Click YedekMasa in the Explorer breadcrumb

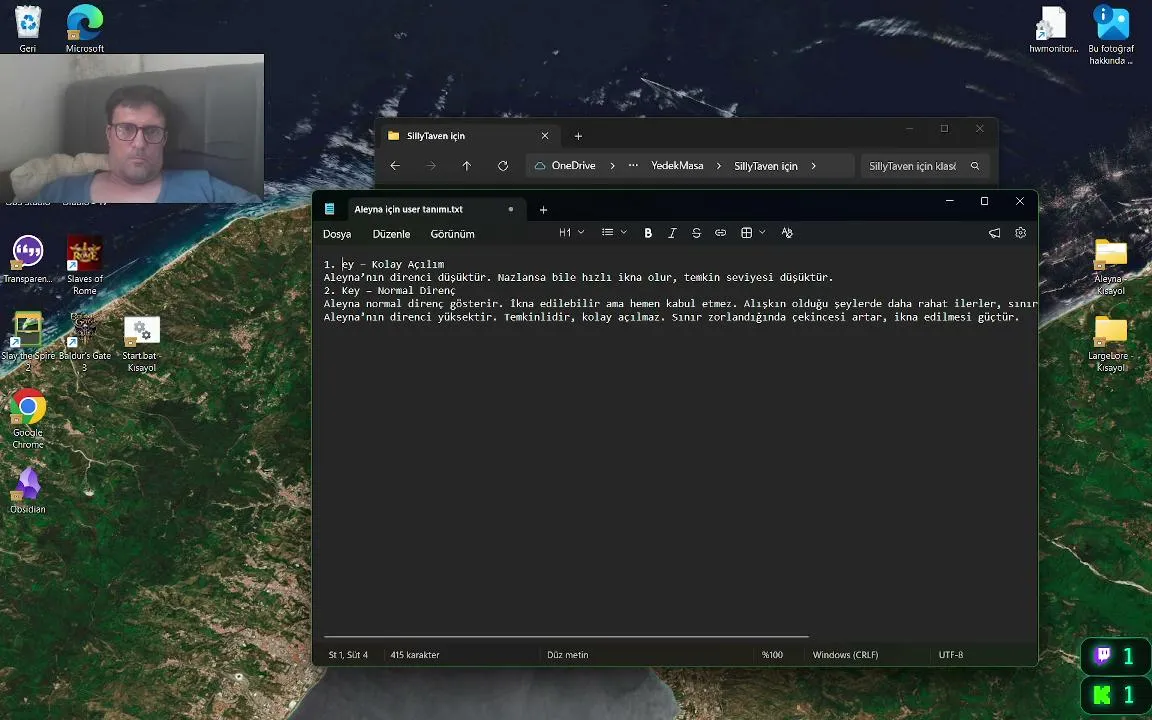click(677, 166)
